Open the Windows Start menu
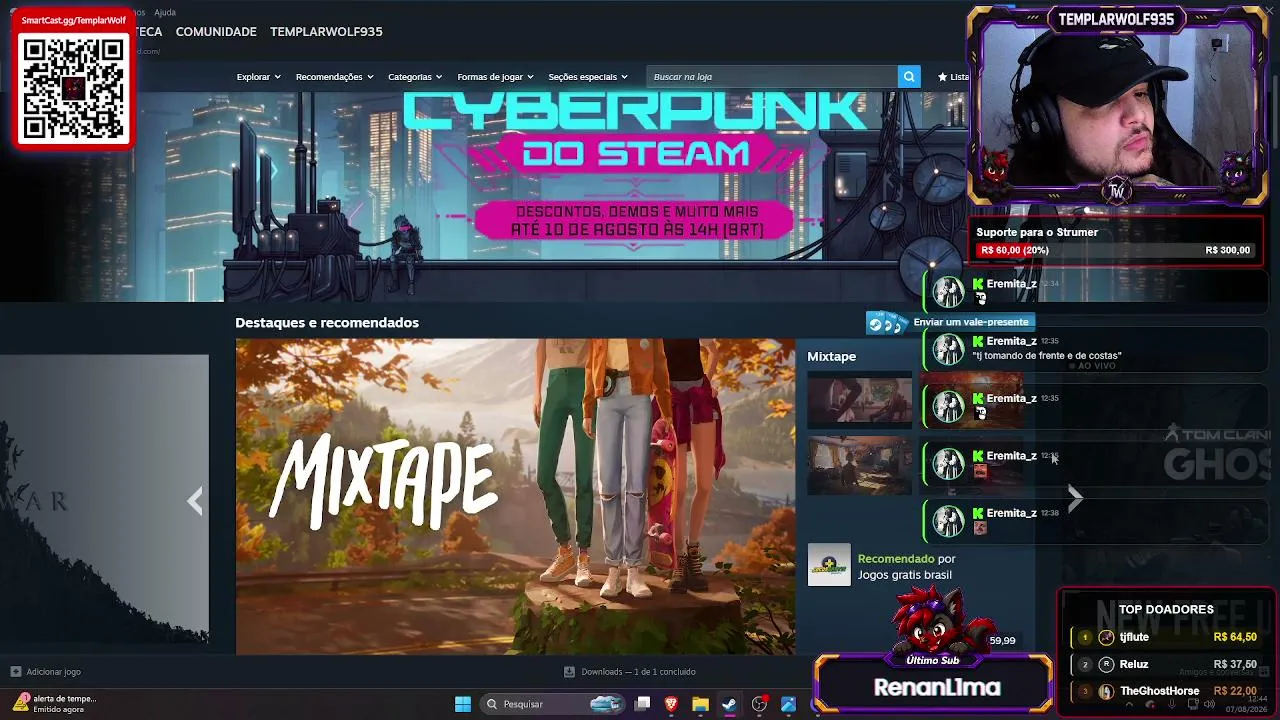Screen dimensions: 1280x720 [x=463, y=704]
